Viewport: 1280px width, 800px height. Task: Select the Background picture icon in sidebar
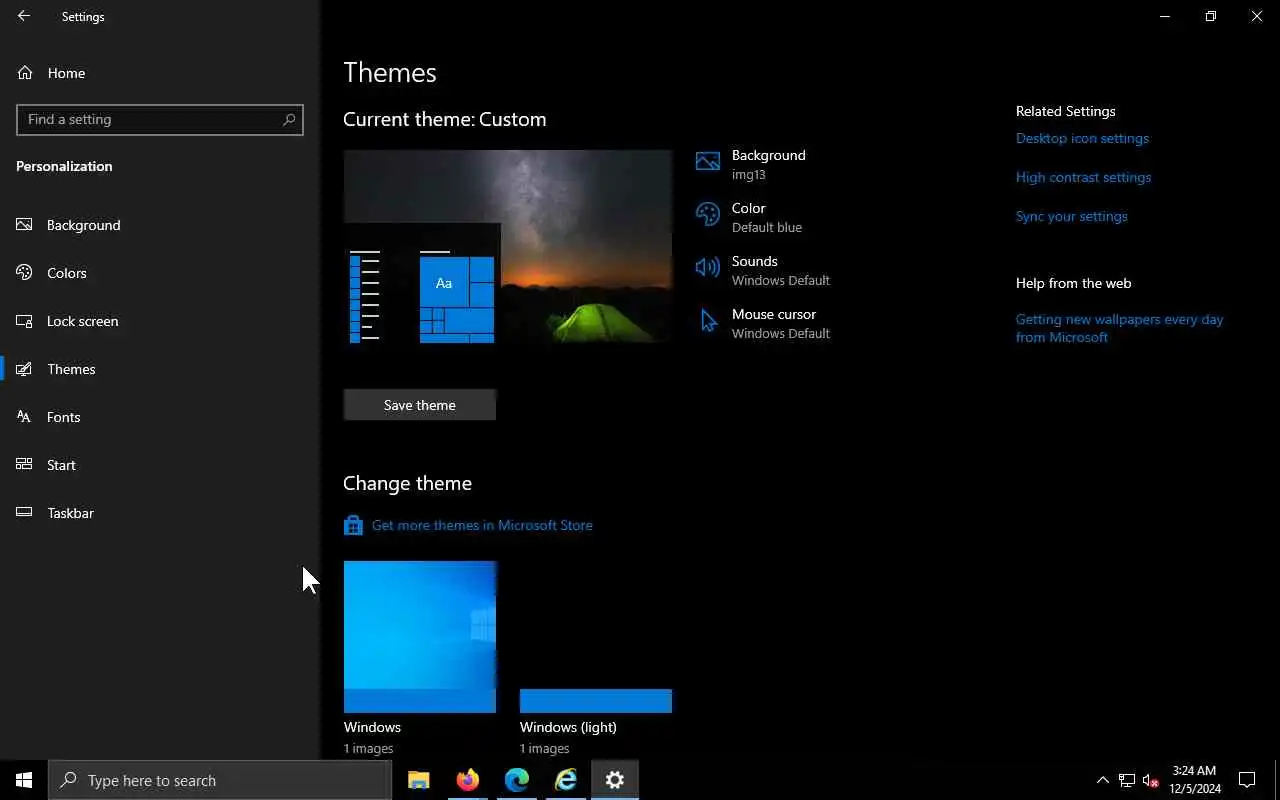click(x=25, y=225)
